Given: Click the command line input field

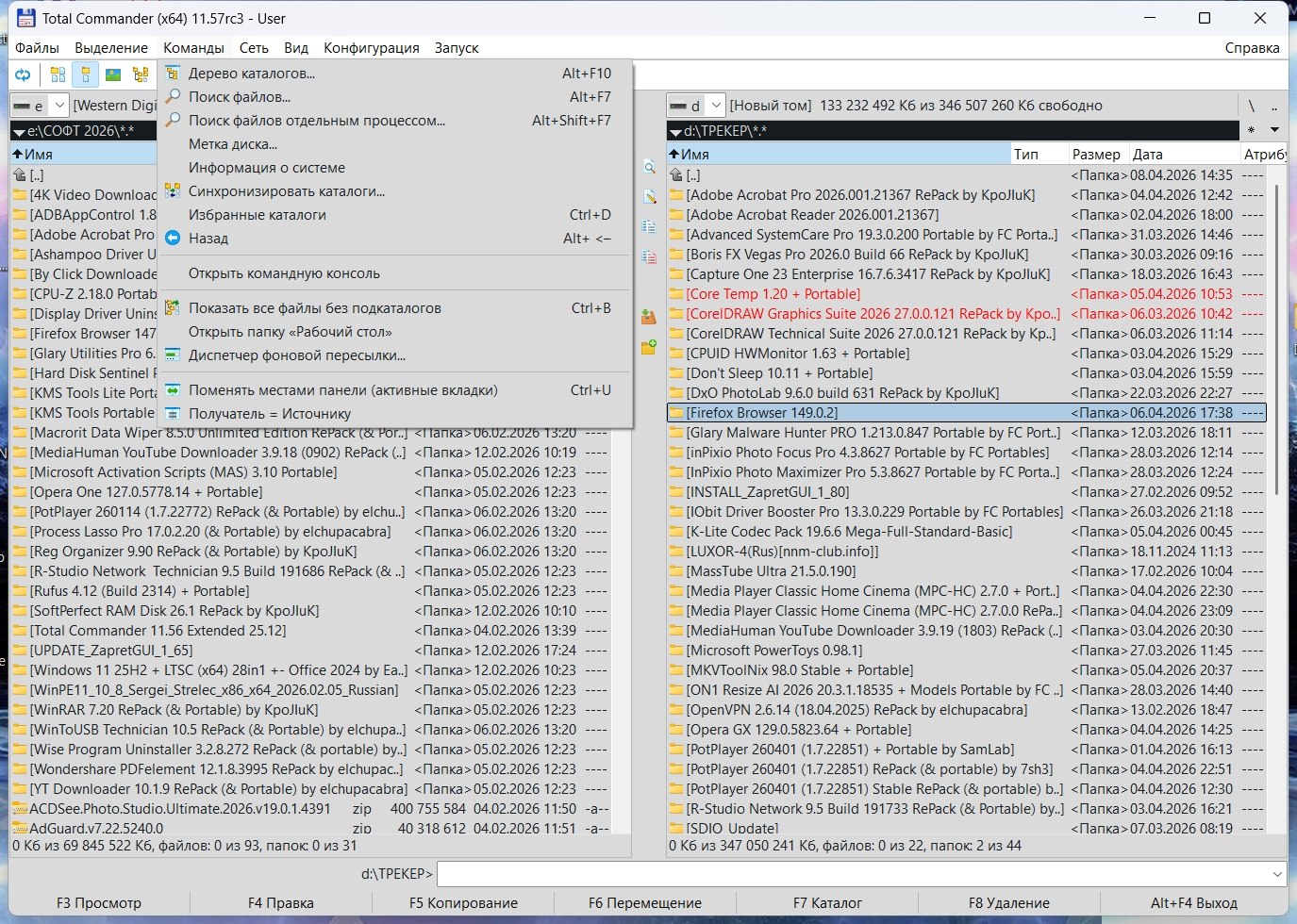Looking at the screenshot, I should coord(853,874).
